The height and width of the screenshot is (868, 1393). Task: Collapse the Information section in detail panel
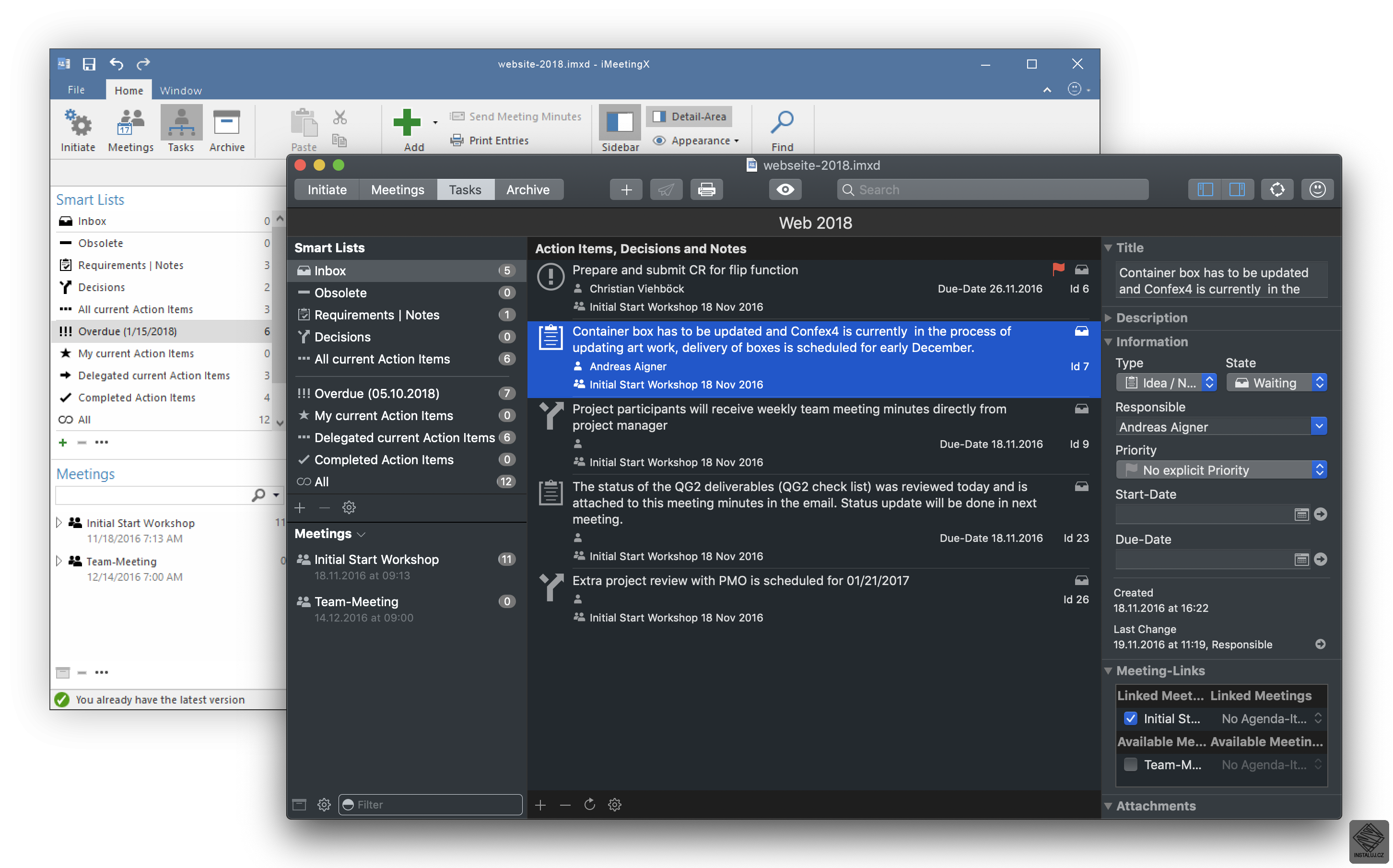[1108, 341]
